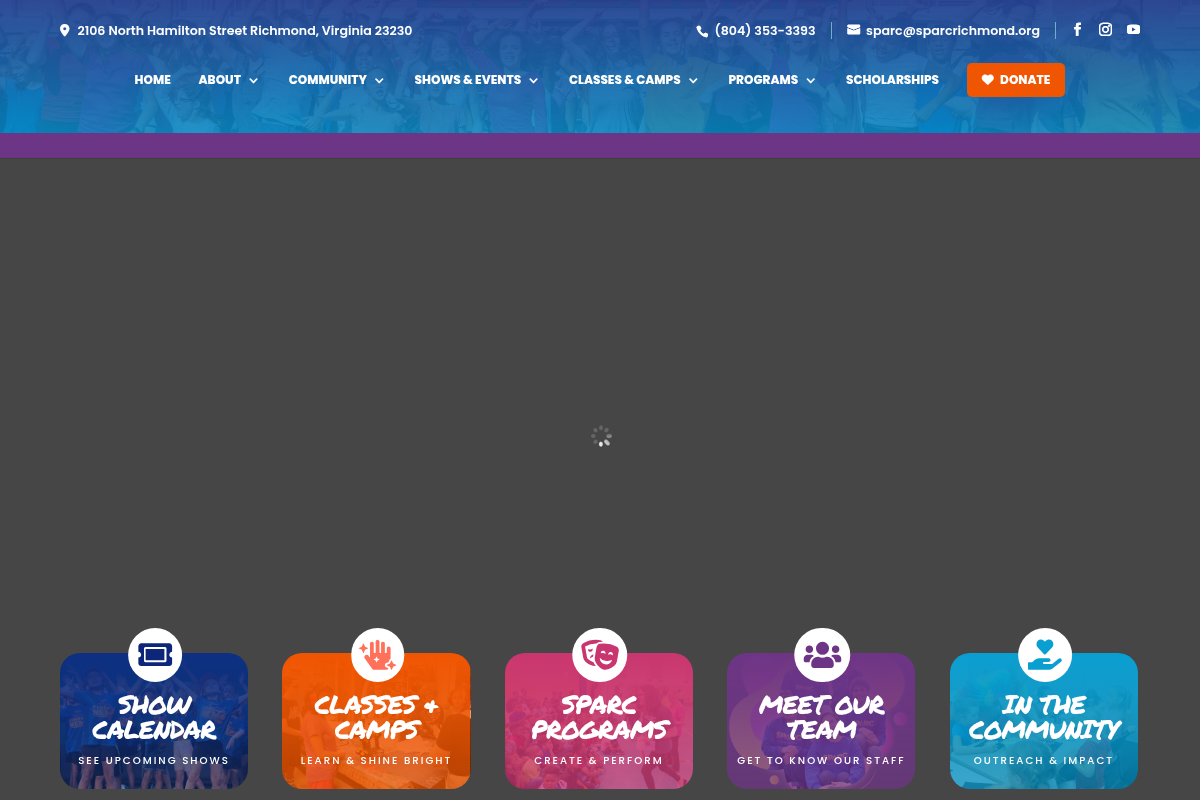The width and height of the screenshot is (1200, 800).
Task: Open the CLASSES & CAMPS navigation dropdown
Action: tap(692, 81)
